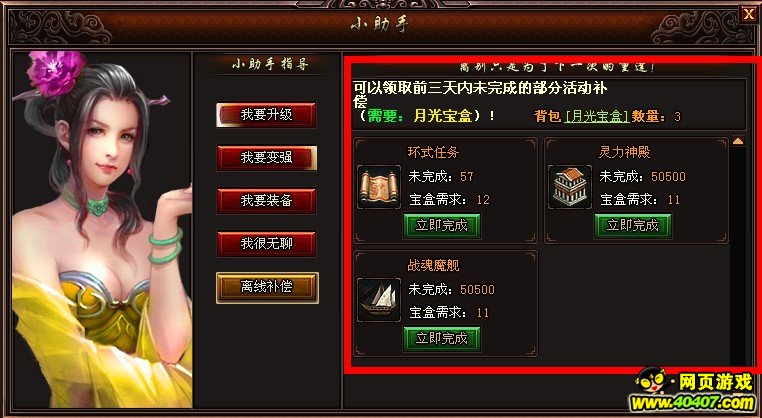Click the 网页游戏 40407.com watermark logo
Image resolution: width=762 pixels, height=418 pixels.
point(693,389)
